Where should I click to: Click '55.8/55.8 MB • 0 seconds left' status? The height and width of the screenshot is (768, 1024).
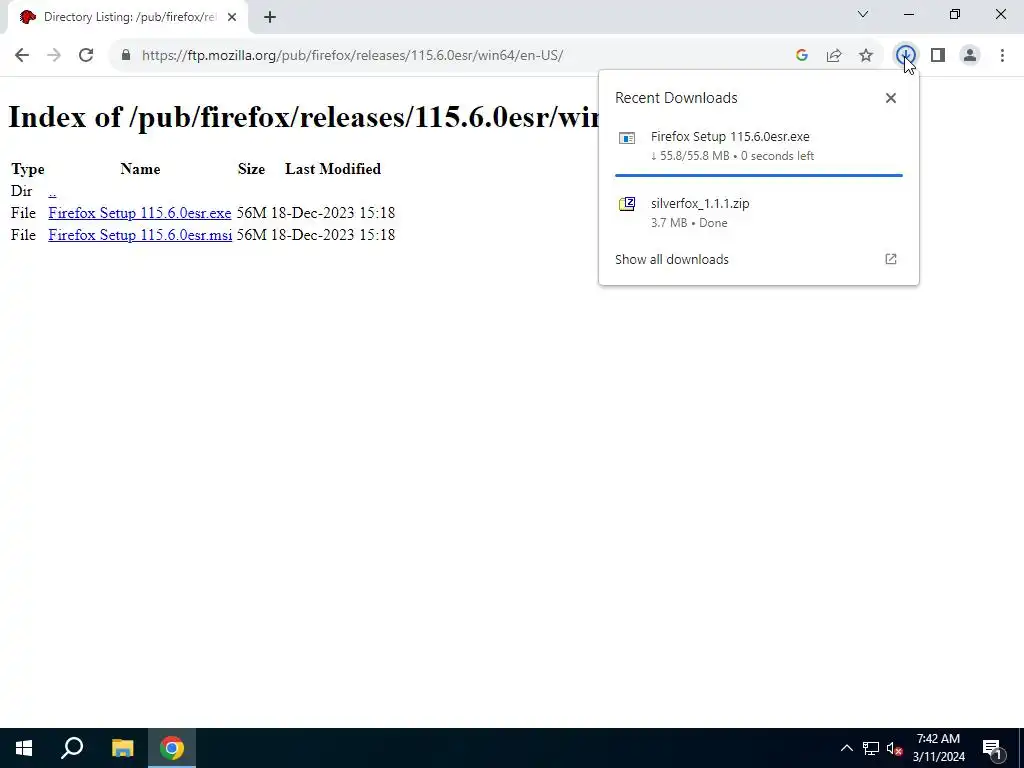tap(733, 156)
